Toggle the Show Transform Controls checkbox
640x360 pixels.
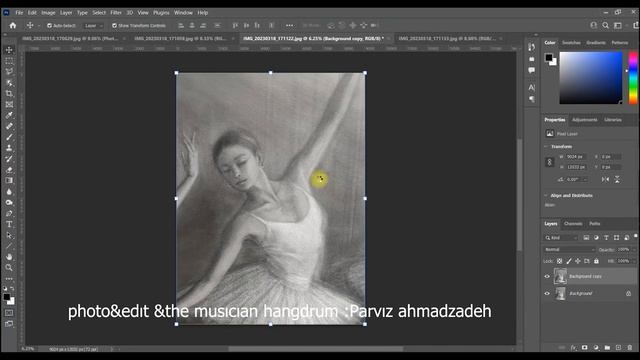pyautogui.click(x=114, y=25)
